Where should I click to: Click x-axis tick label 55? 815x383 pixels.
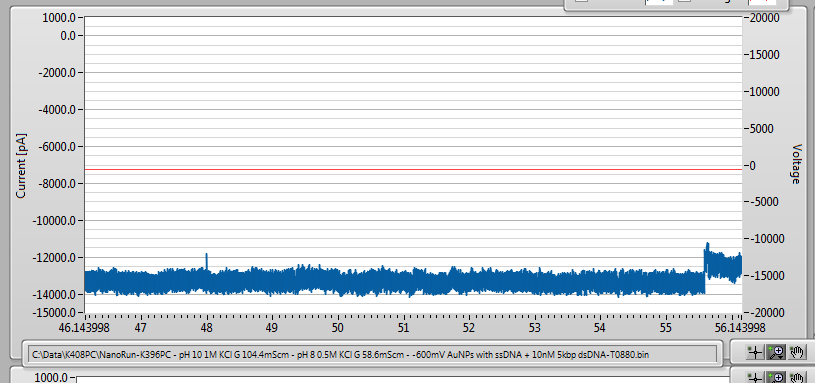(666, 328)
